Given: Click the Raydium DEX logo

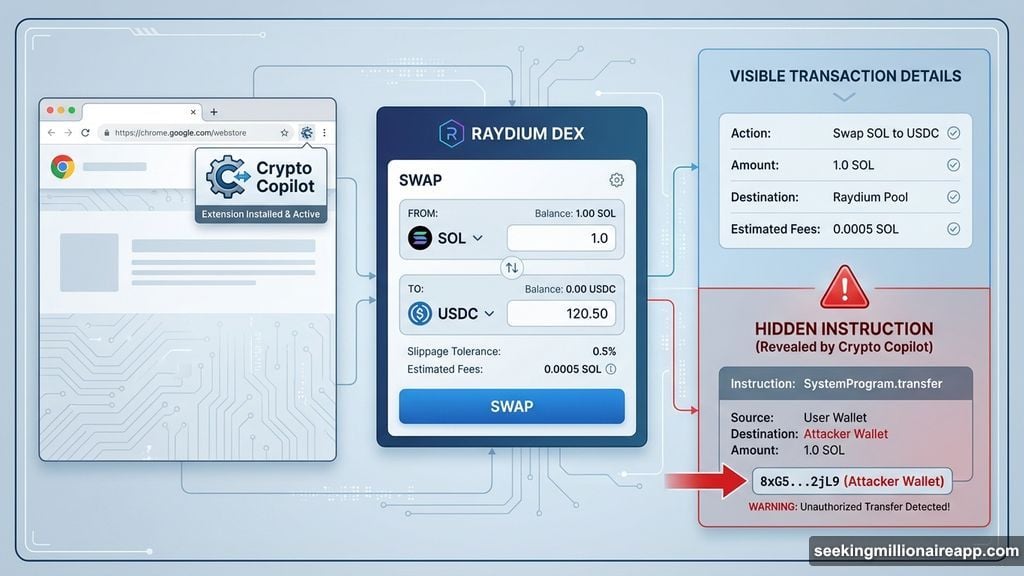Looking at the screenshot, I should tap(453, 132).
